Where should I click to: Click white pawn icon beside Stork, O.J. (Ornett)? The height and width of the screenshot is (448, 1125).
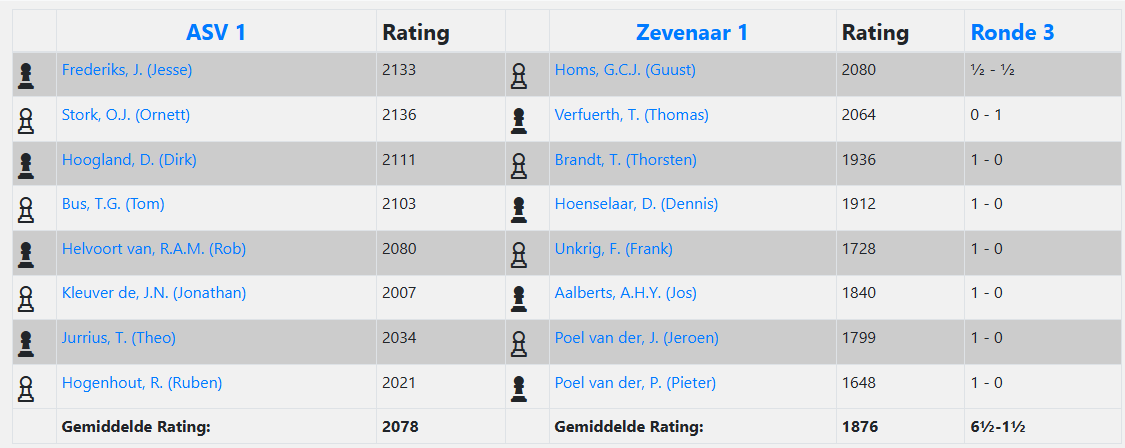point(26,120)
